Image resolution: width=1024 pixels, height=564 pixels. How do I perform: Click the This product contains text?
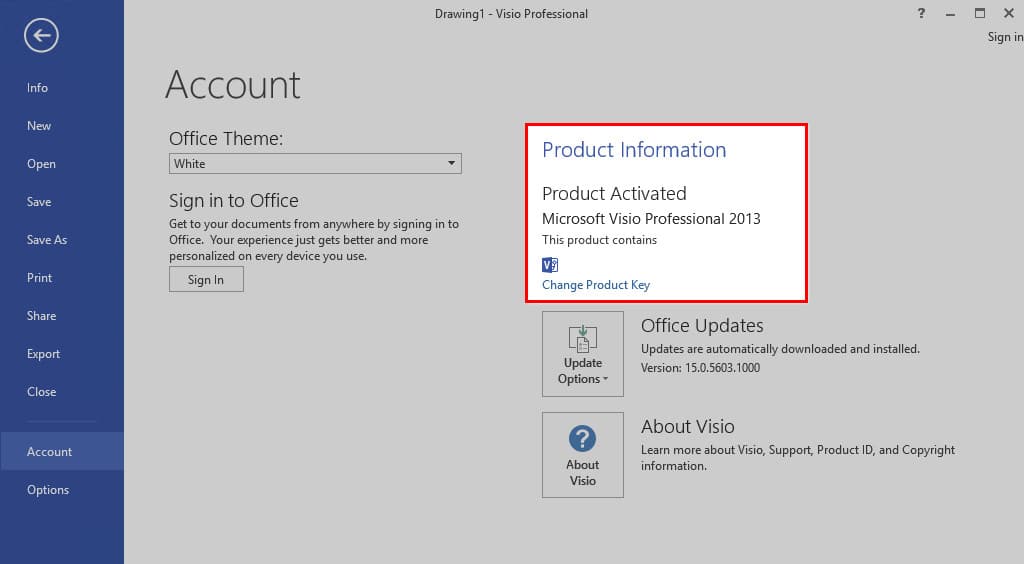coord(600,240)
